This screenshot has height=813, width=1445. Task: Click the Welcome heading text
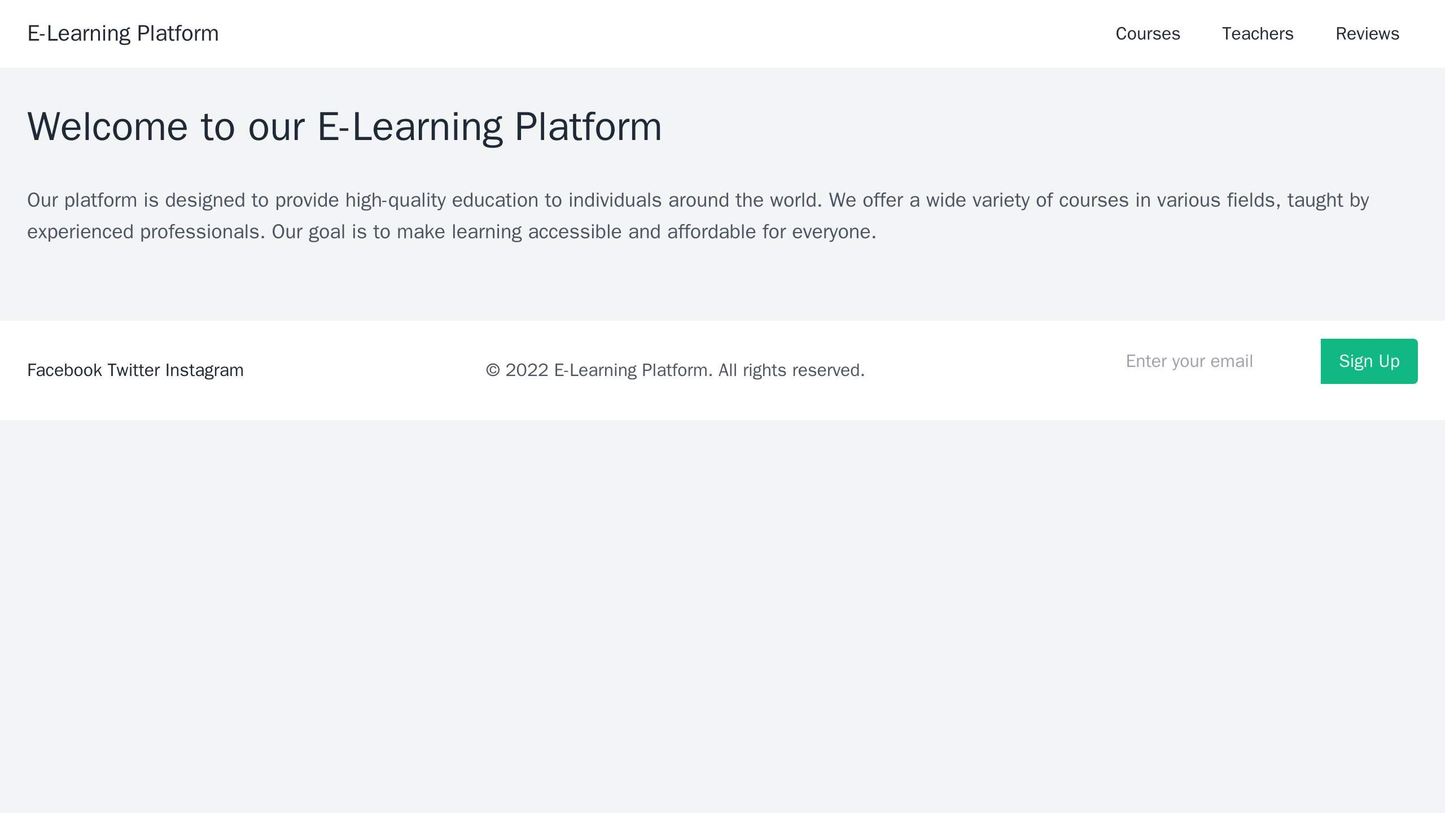(345, 127)
